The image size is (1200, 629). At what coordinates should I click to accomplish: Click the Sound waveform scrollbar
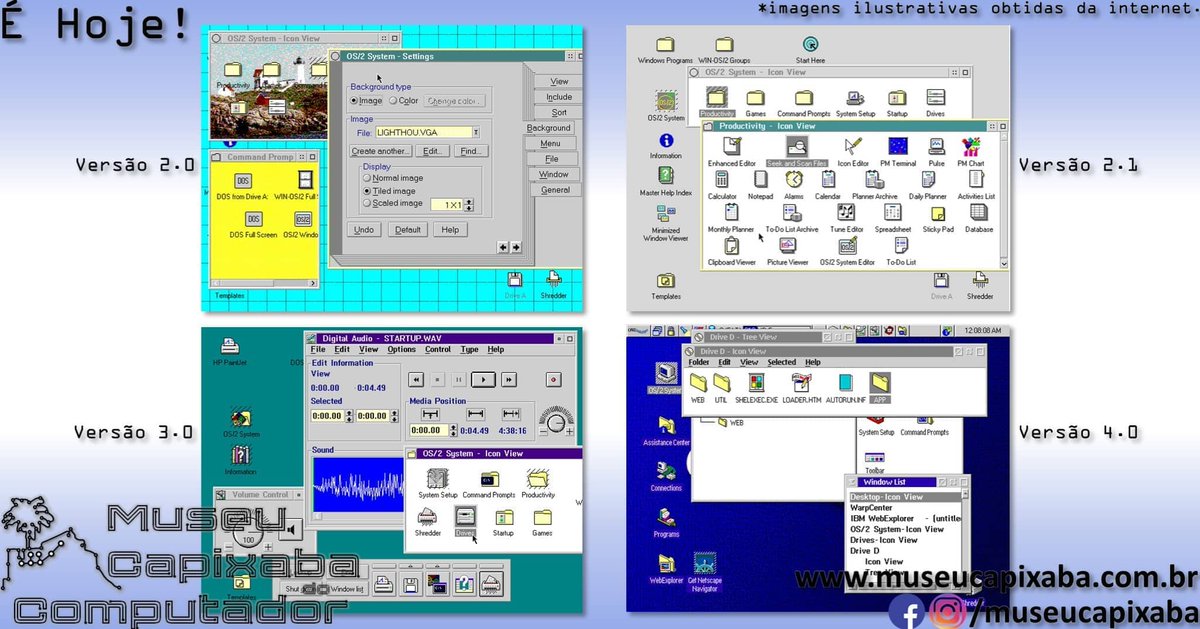coord(360,518)
